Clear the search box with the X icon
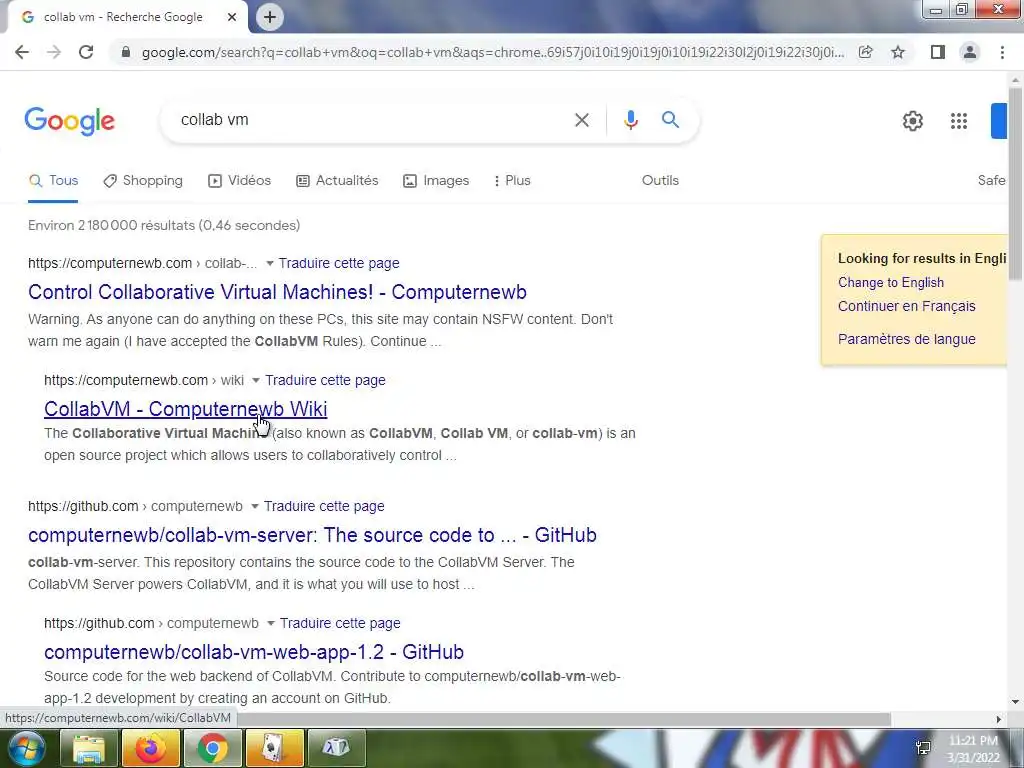1024x768 pixels. 581,120
